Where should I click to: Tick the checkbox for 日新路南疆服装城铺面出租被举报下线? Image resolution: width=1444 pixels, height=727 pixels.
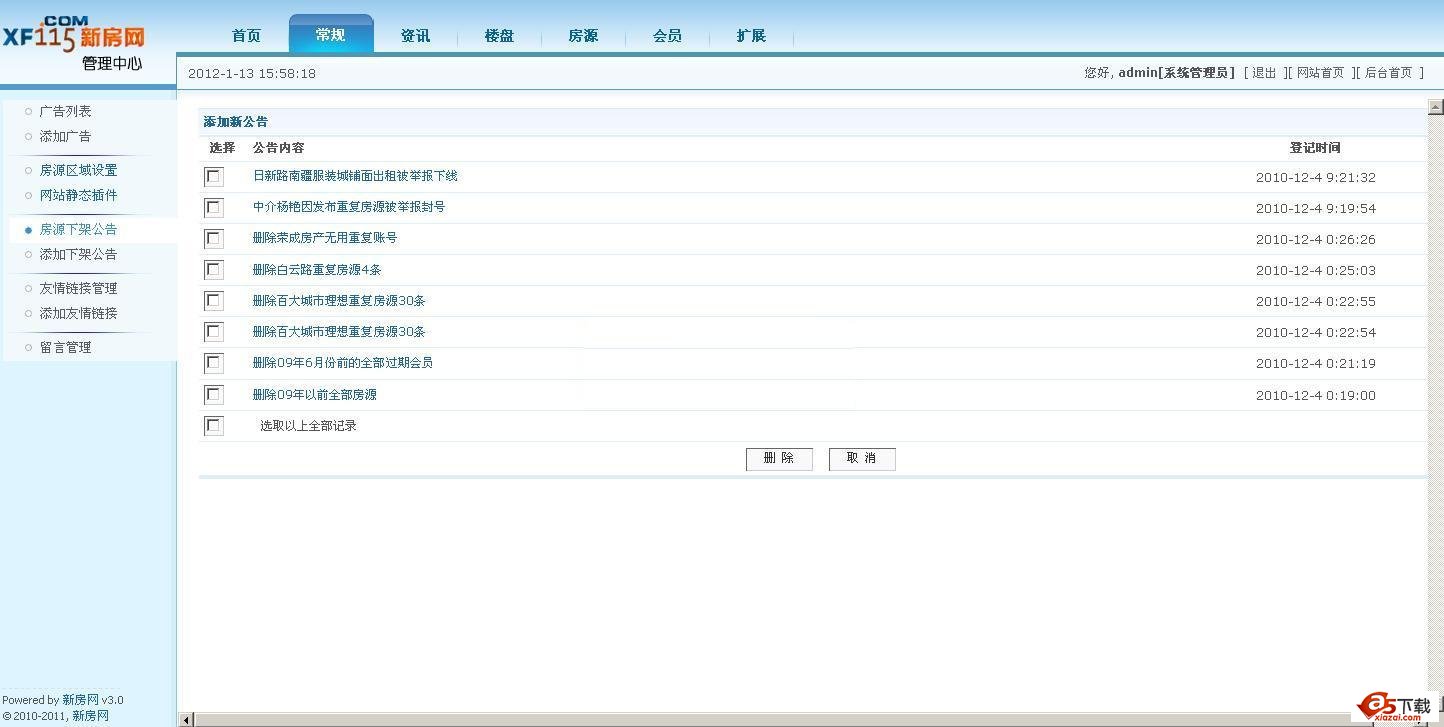click(214, 177)
